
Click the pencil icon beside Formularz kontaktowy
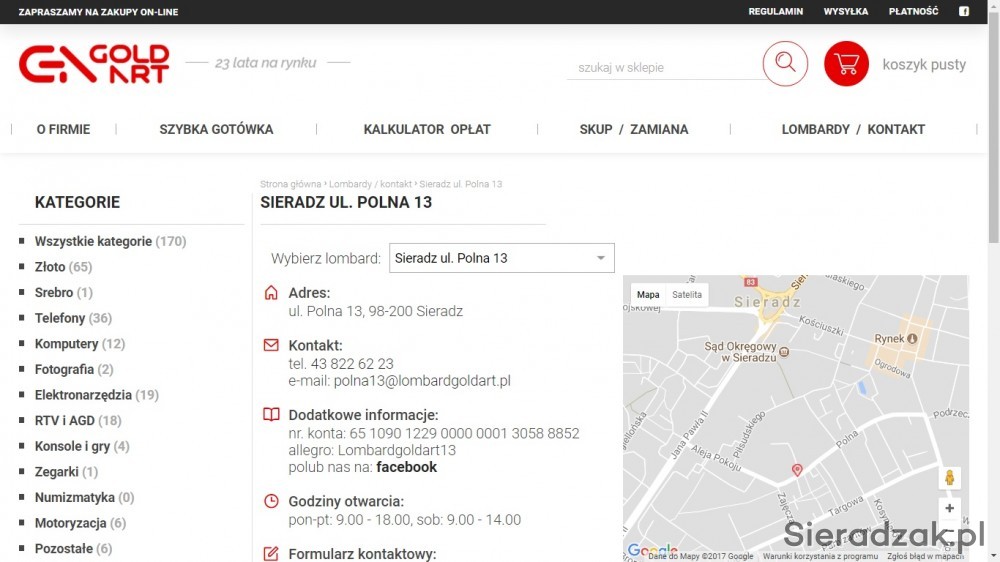[x=271, y=554]
